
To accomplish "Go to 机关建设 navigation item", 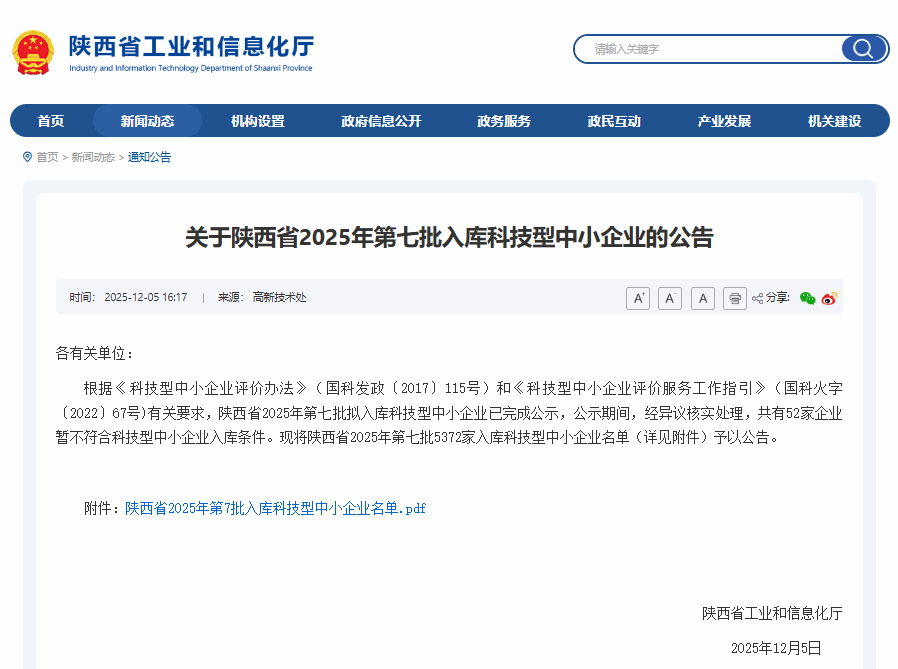I will click(x=834, y=121).
